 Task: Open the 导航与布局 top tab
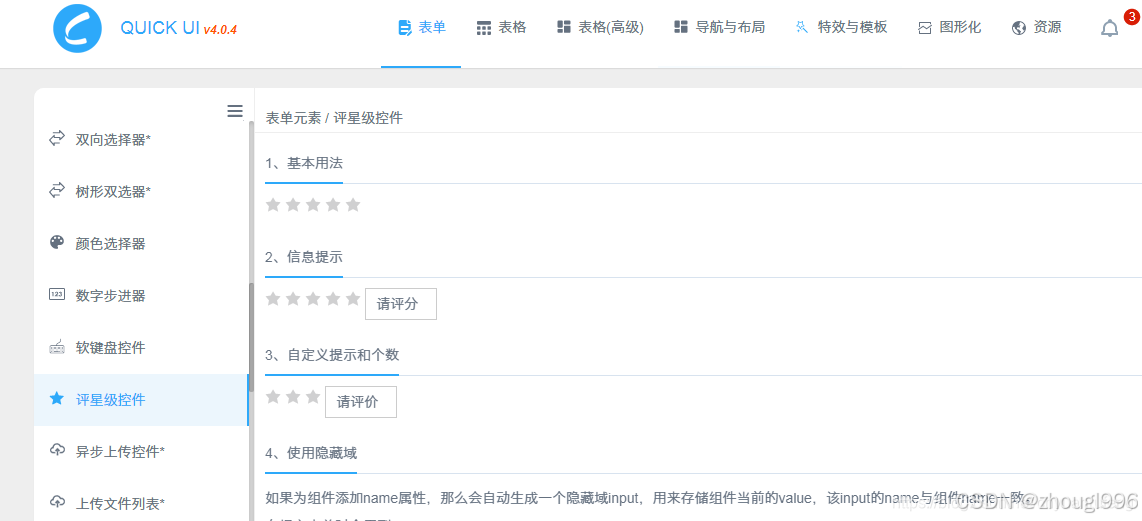(719, 28)
